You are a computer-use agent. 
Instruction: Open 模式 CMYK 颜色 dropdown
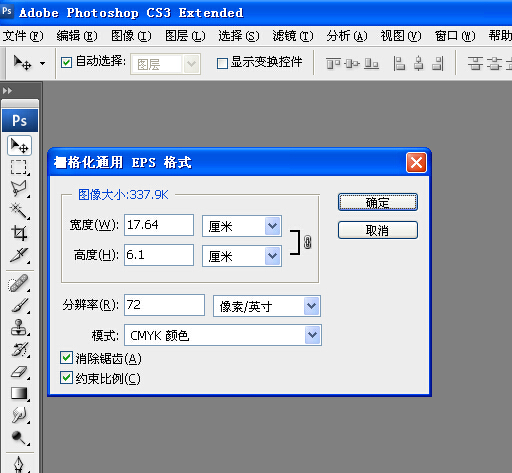point(223,335)
